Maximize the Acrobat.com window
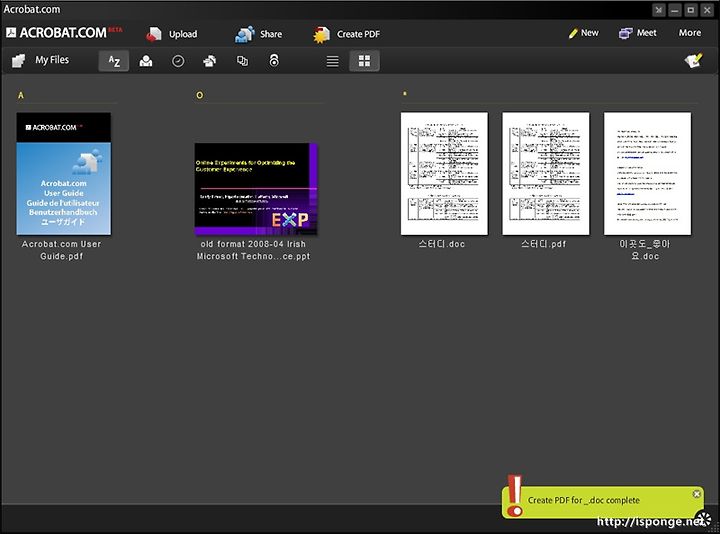Image resolution: width=720 pixels, height=534 pixels. [691, 10]
